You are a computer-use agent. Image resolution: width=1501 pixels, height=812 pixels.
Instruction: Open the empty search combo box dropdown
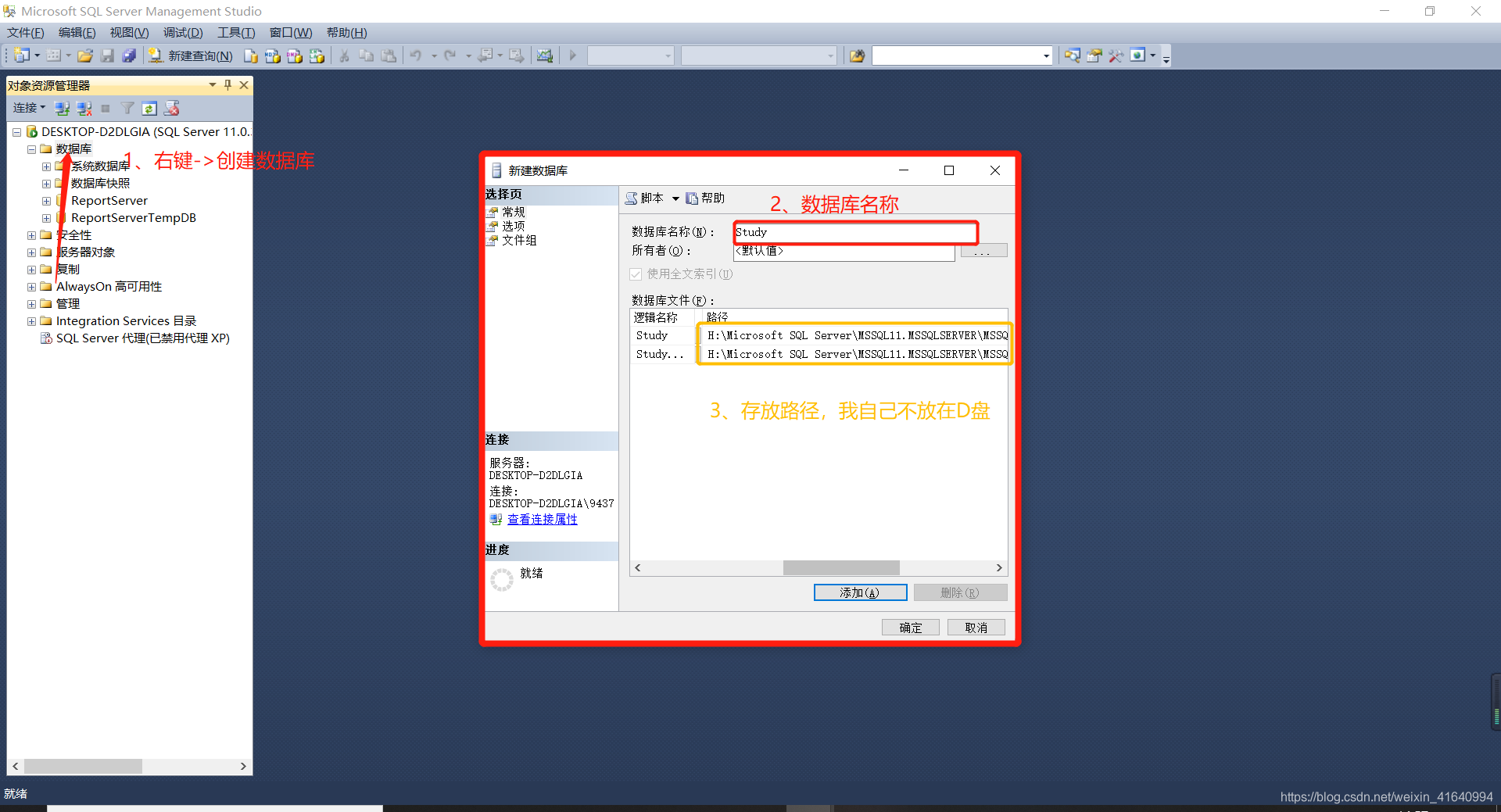click(1046, 55)
